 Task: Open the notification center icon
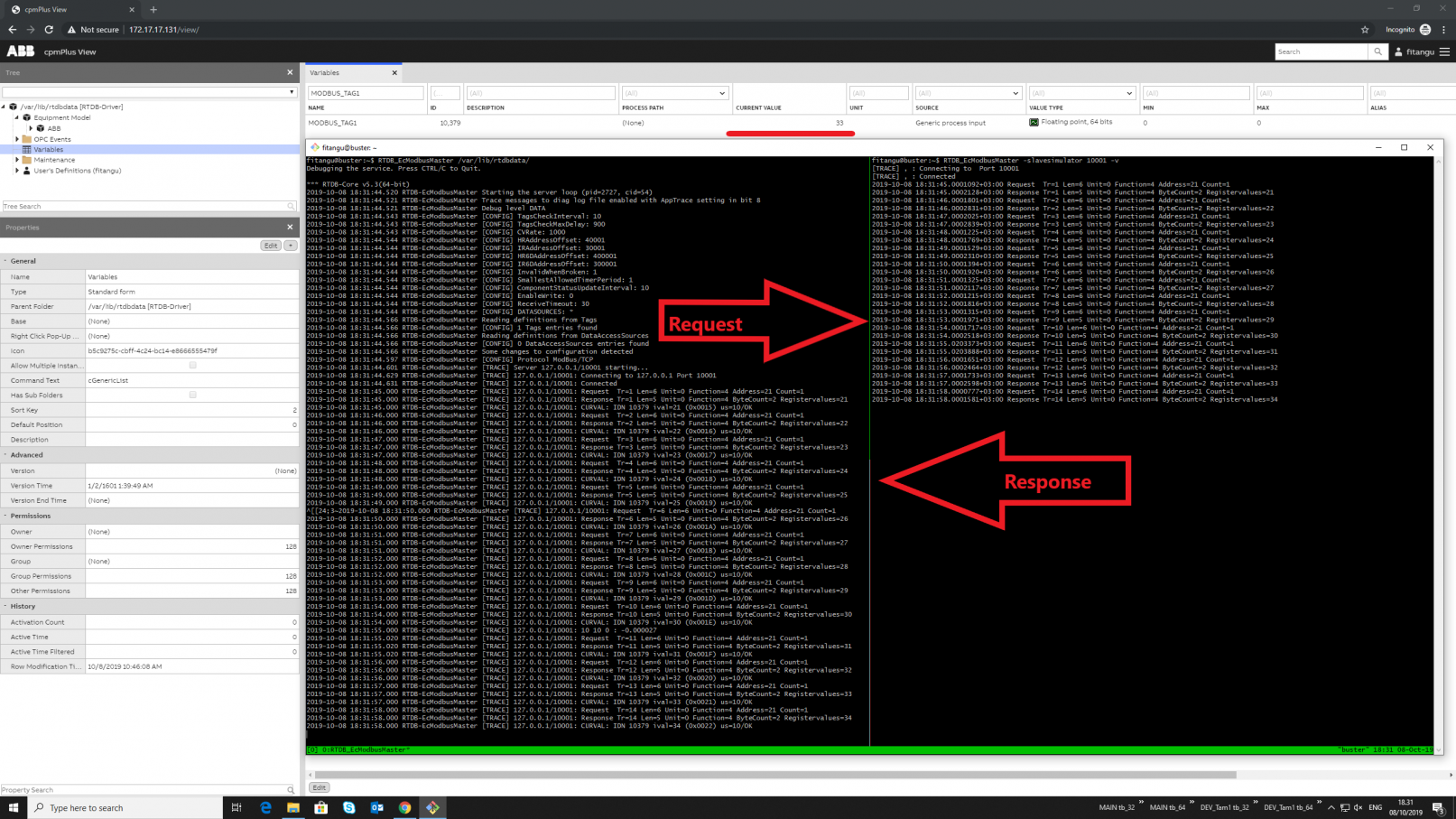[x=1438, y=807]
